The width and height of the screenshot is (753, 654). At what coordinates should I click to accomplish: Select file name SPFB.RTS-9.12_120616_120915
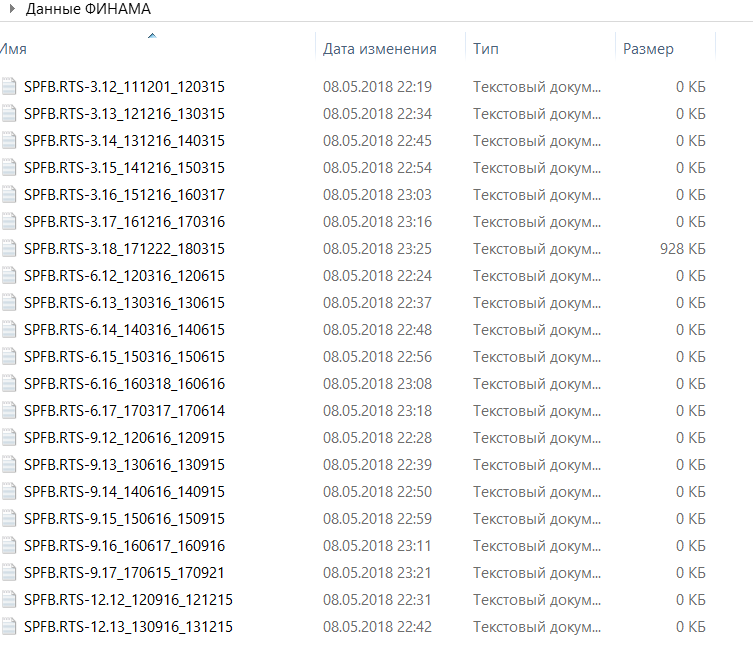click(x=124, y=438)
